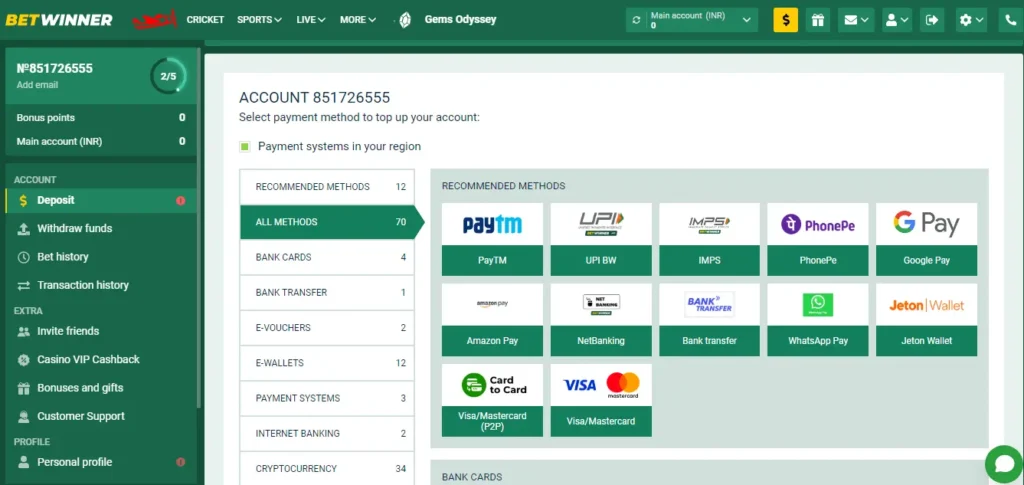Select the E-Vouchers category
1024x485 pixels.
[327, 328]
